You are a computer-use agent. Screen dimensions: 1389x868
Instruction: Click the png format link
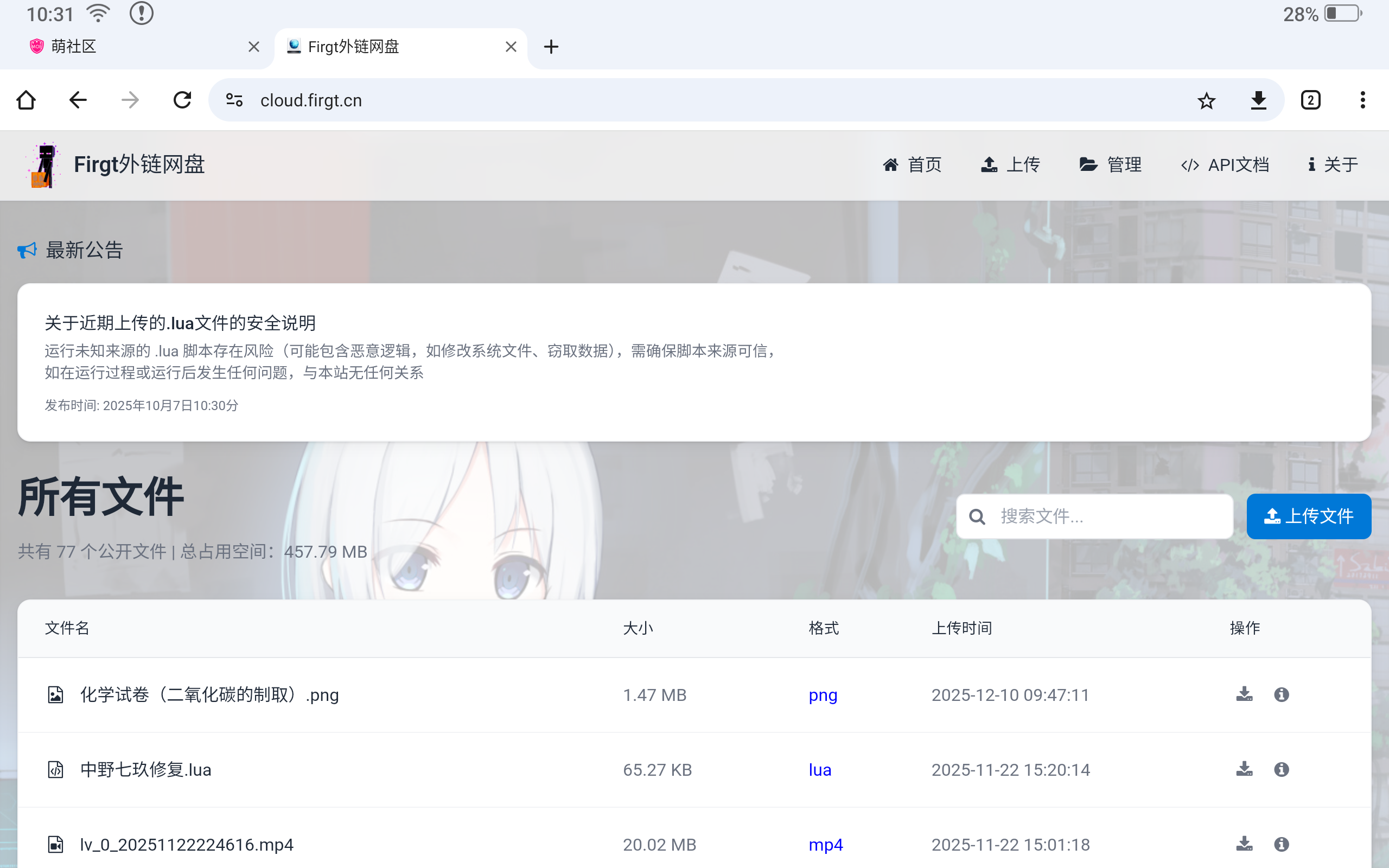823,695
